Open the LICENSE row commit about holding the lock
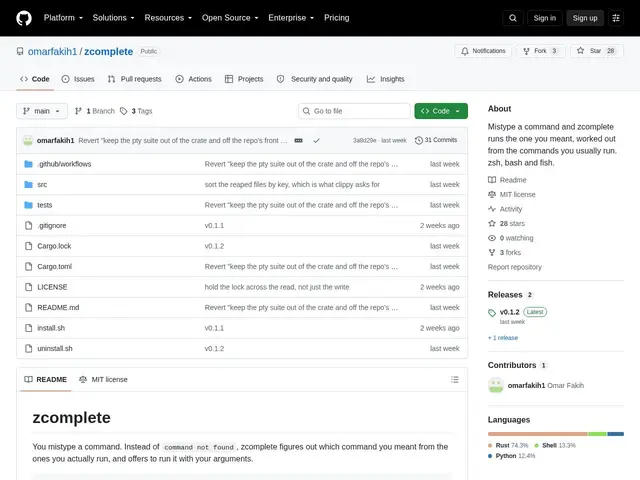Screen dimensions: 640x480 277,287
